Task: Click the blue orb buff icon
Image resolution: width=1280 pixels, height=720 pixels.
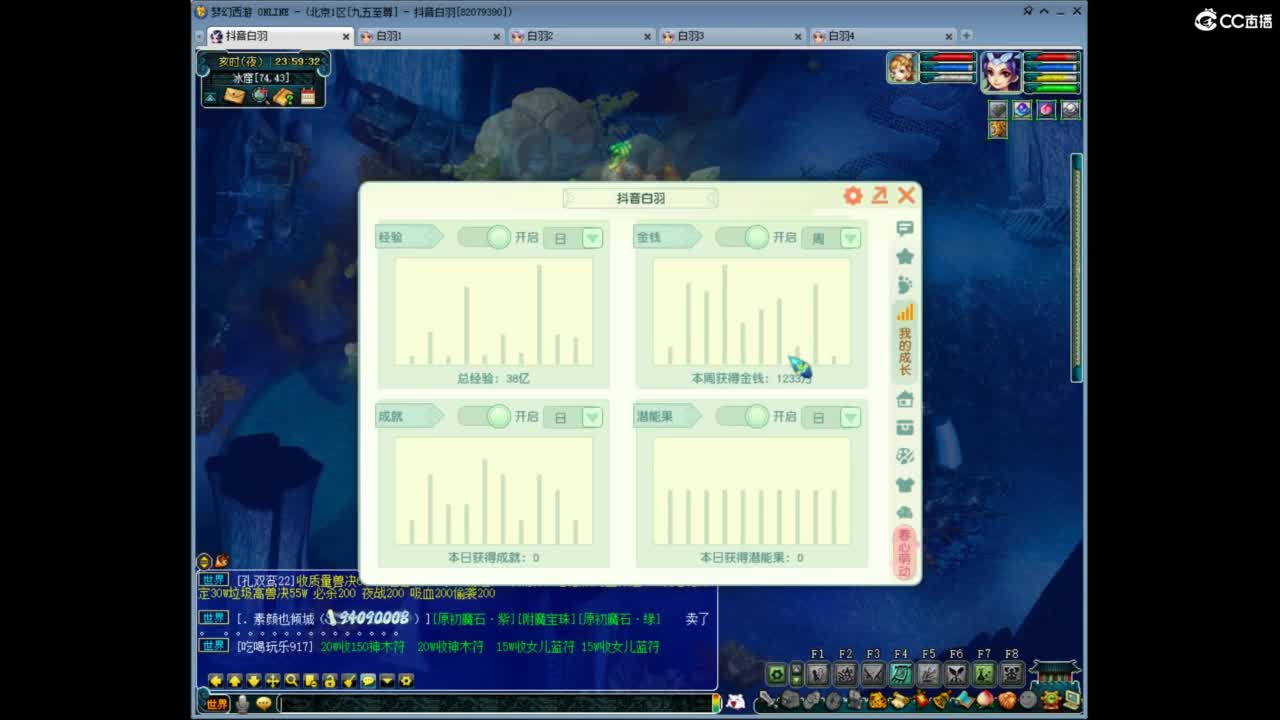Action: 1022,109
